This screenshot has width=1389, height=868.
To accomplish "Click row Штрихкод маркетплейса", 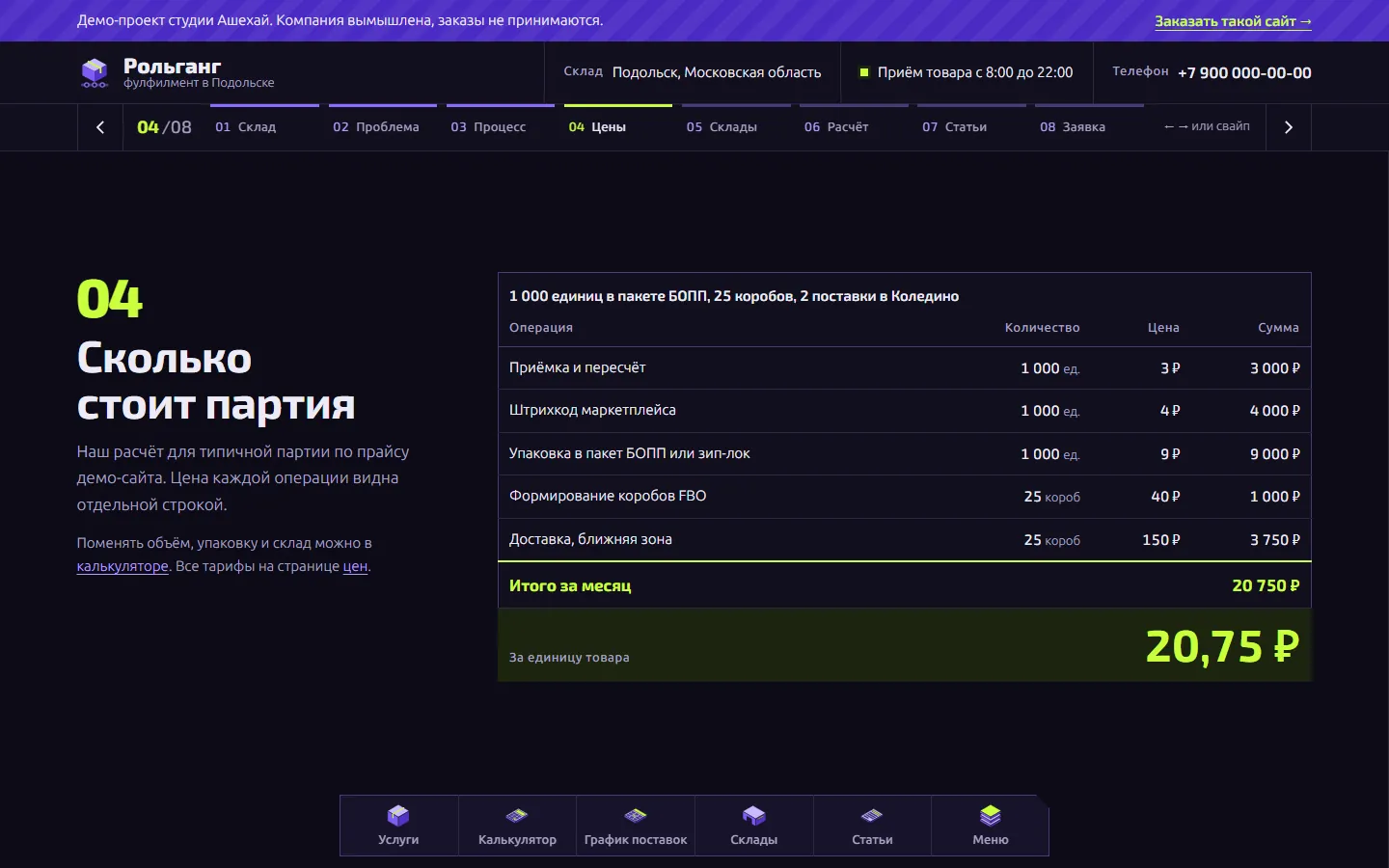I will tap(904, 411).
